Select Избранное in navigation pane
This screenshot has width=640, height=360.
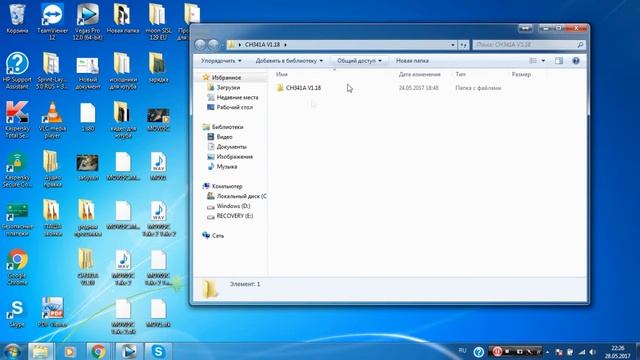click(x=226, y=77)
